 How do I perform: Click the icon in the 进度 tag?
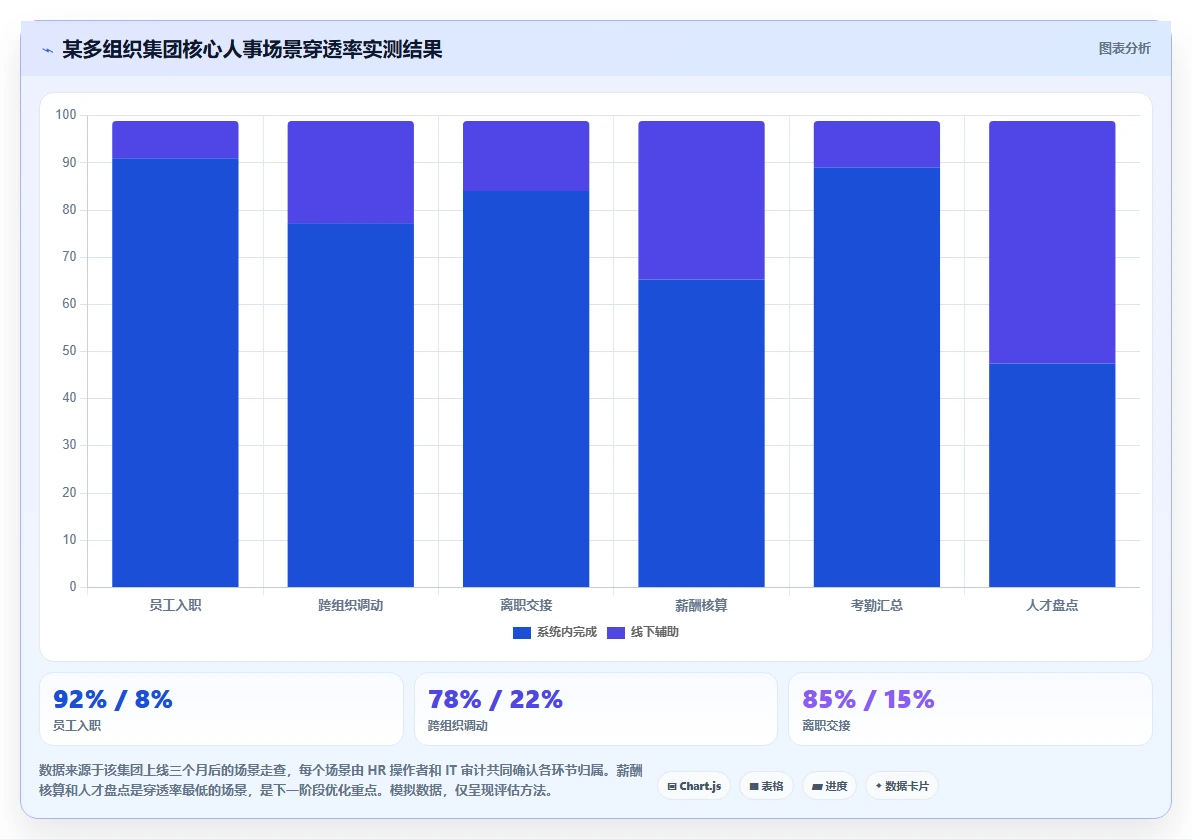pos(817,787)
